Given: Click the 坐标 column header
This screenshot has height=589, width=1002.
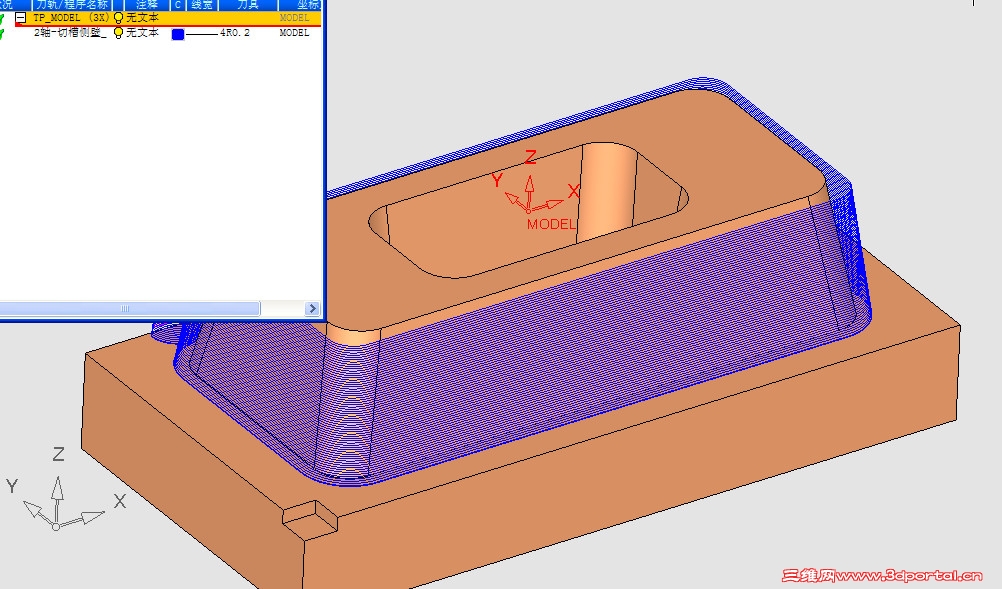Looking at the screenshot, I should tap(301, 4).
